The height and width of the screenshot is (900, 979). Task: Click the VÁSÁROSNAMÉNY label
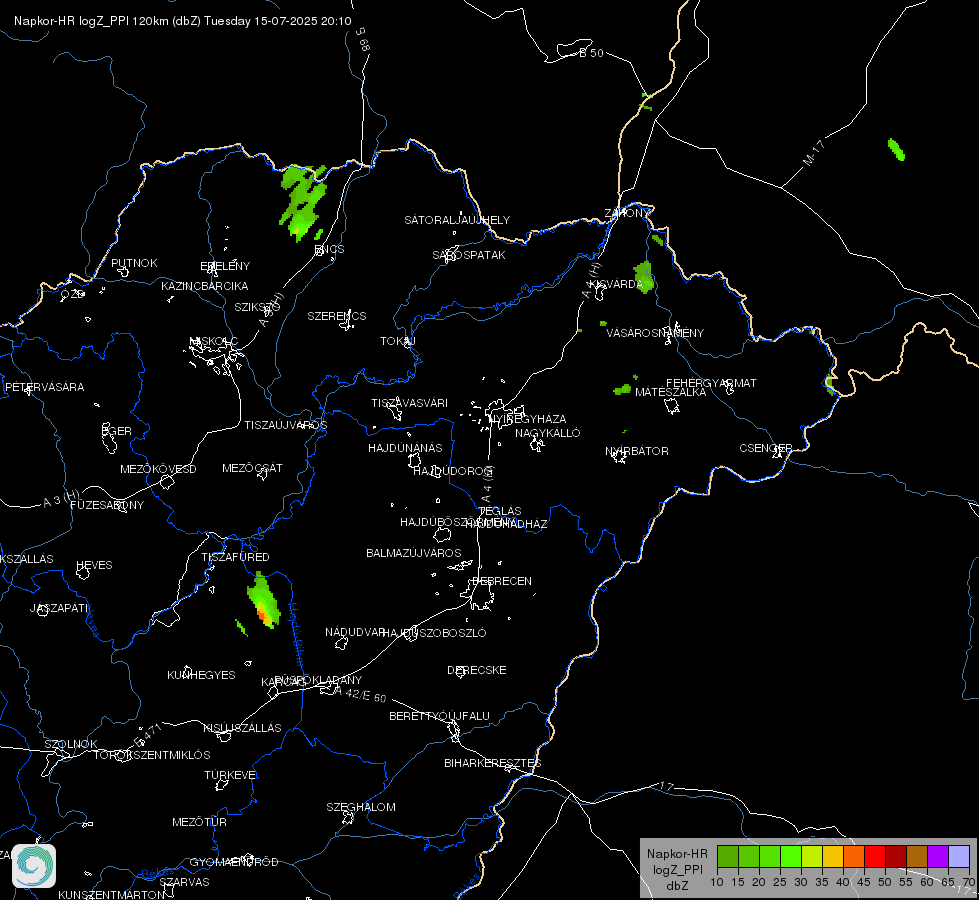tap(655, 333)
